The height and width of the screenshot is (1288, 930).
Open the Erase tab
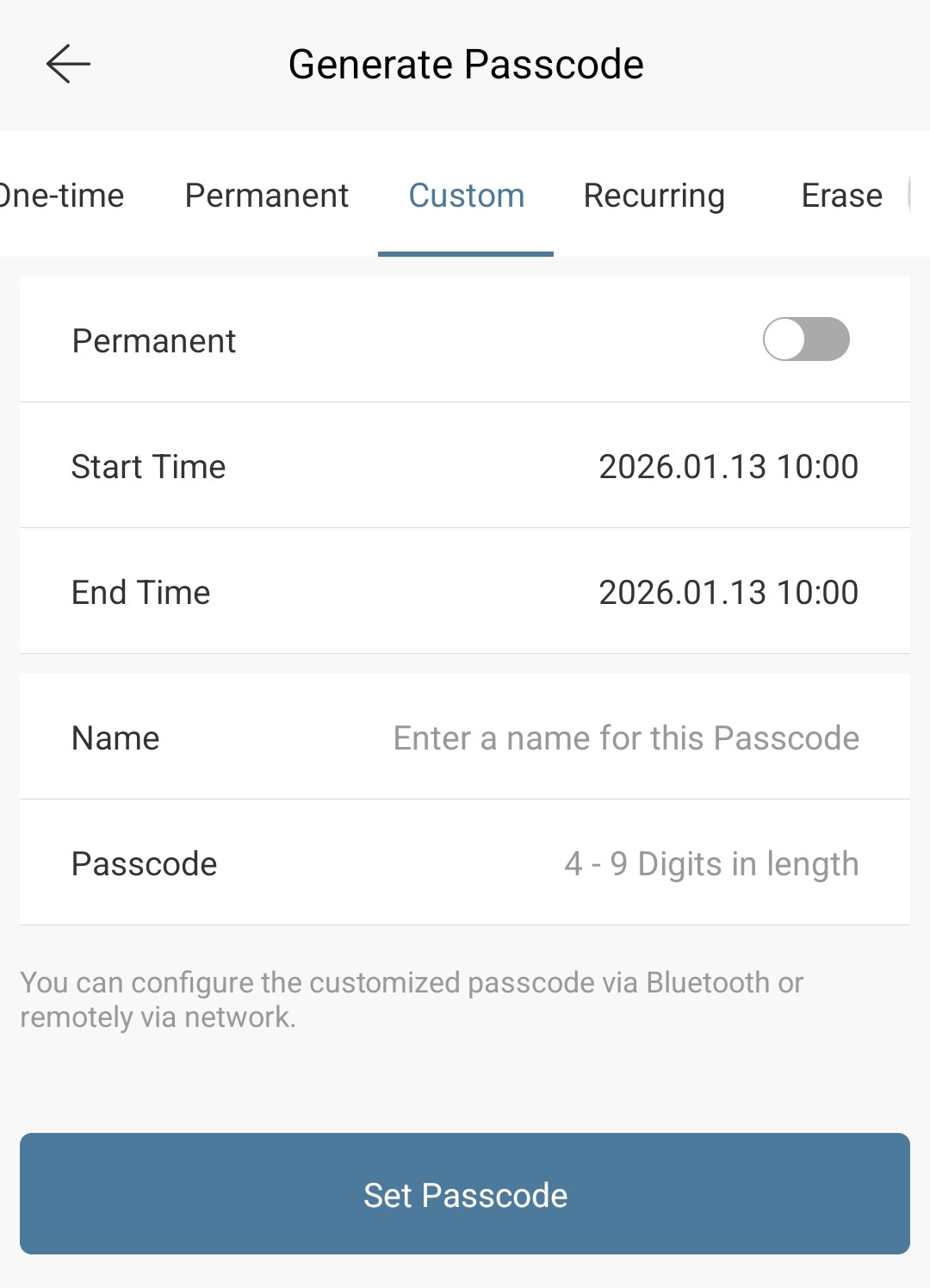coord(842,196)
